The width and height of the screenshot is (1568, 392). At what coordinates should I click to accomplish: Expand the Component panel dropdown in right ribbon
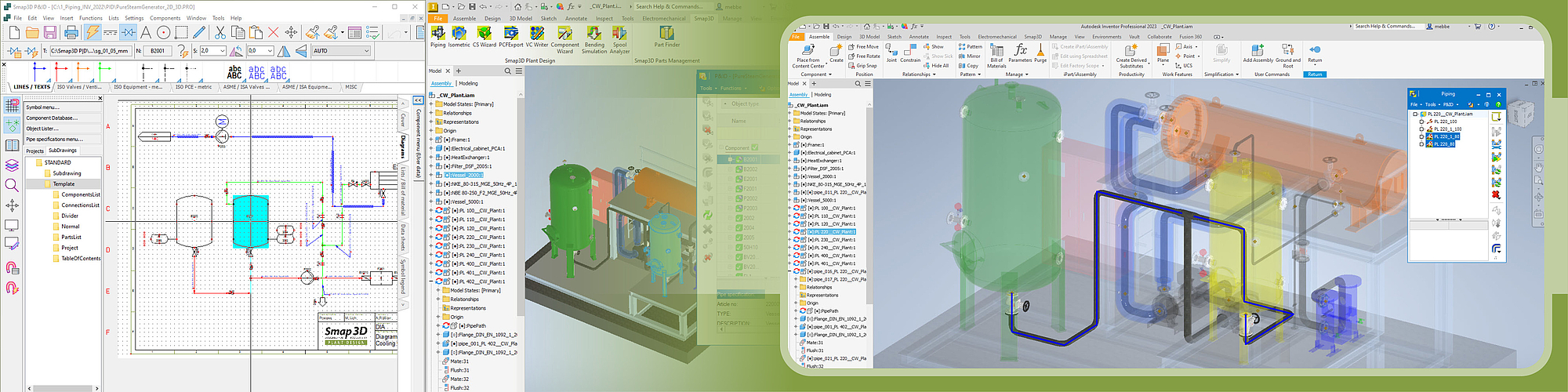coord(815,74)
